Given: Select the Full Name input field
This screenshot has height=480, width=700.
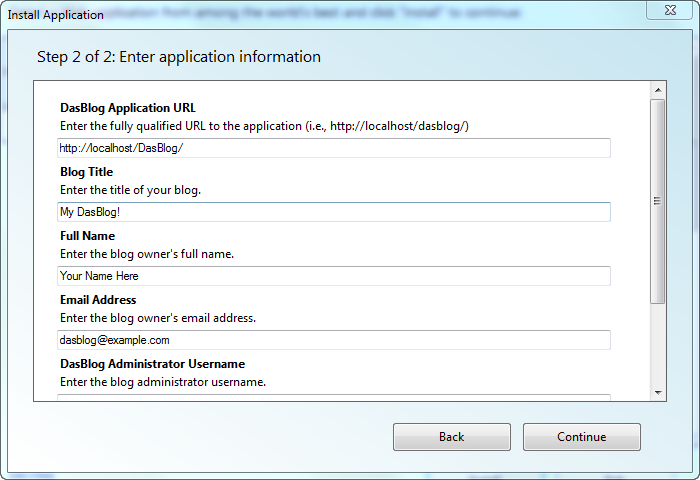Looking at the screenshot, I should pos(333,276).
